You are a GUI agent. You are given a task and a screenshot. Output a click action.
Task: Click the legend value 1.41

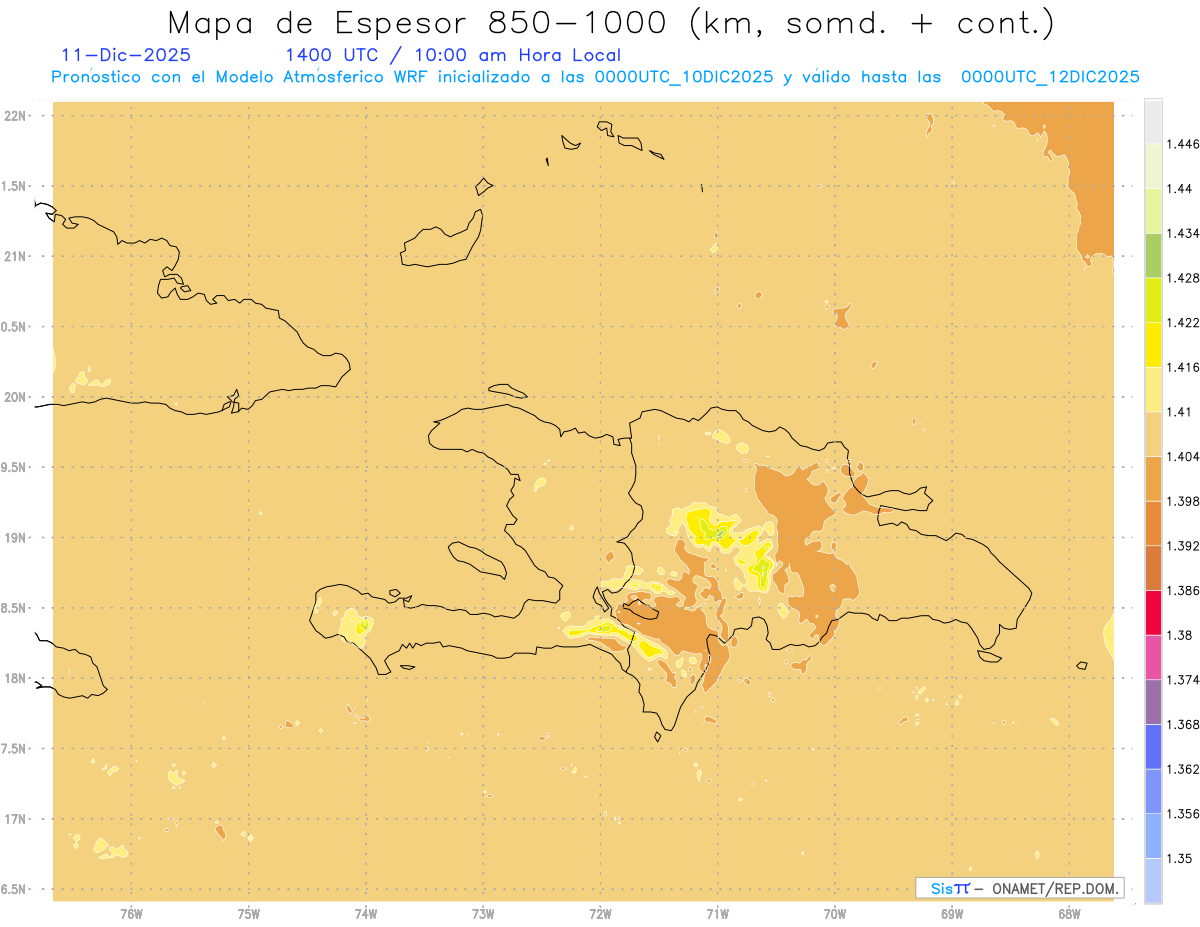1180,412
